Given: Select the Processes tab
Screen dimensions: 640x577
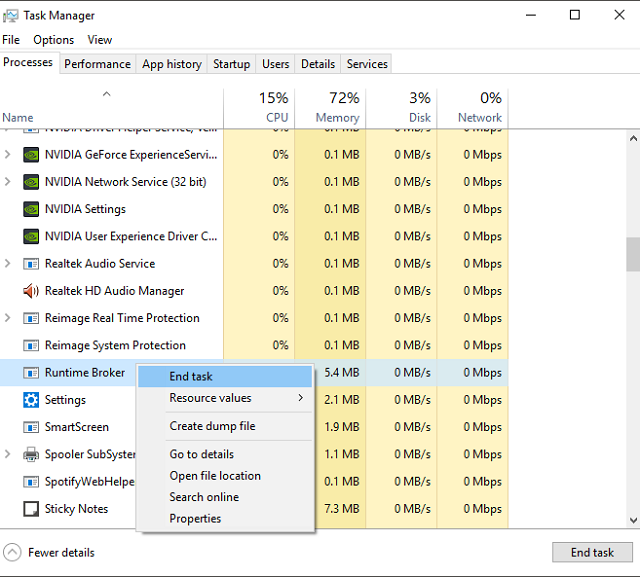Looking at the screenshot, I should tap(28, 62).
